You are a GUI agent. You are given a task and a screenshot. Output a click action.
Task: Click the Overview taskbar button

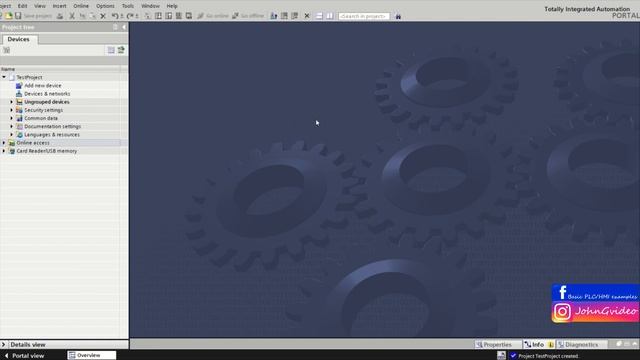point(92,355)
